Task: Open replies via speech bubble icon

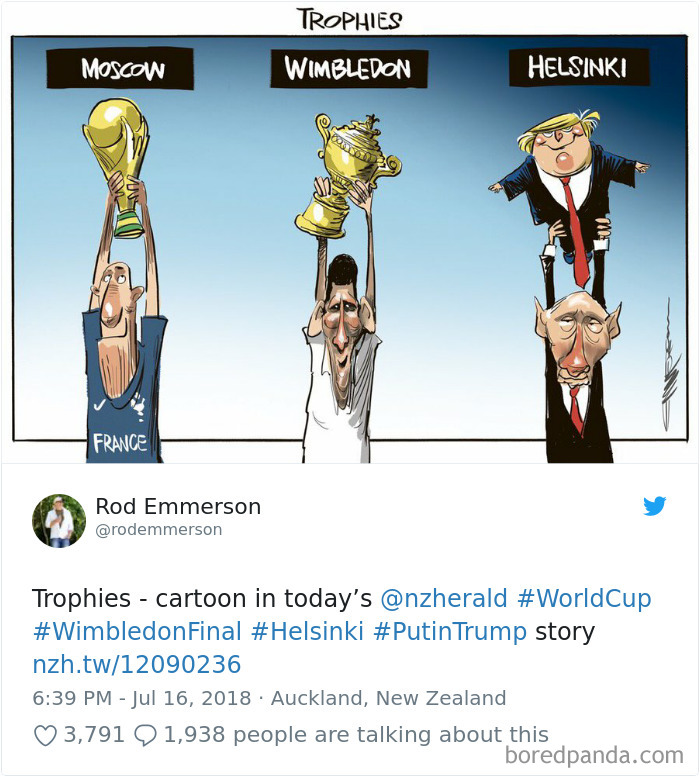Action: [146, 735]
